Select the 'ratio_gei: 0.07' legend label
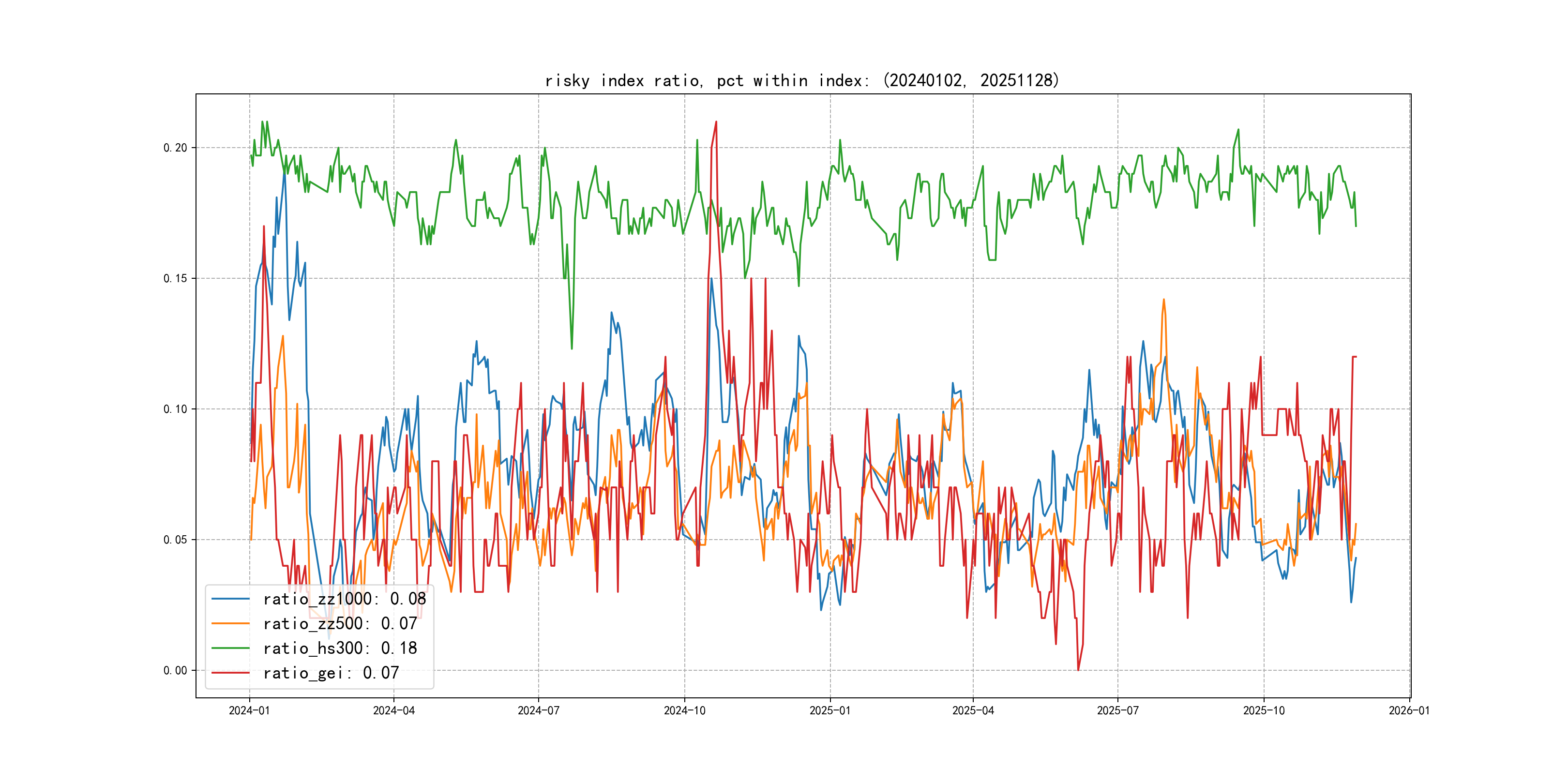Screen dimensions: 1568x784 click(331, 673)
